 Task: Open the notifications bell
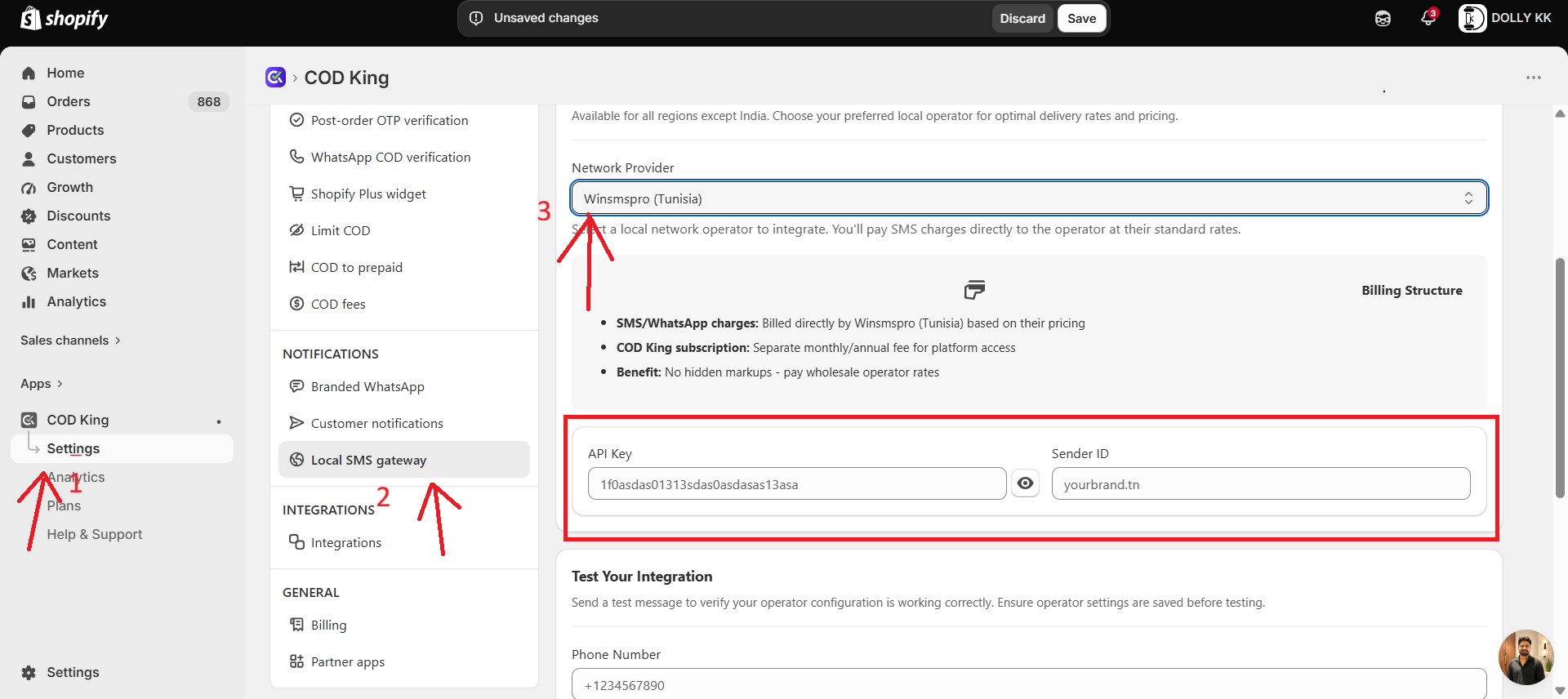tap(1428, 18)
